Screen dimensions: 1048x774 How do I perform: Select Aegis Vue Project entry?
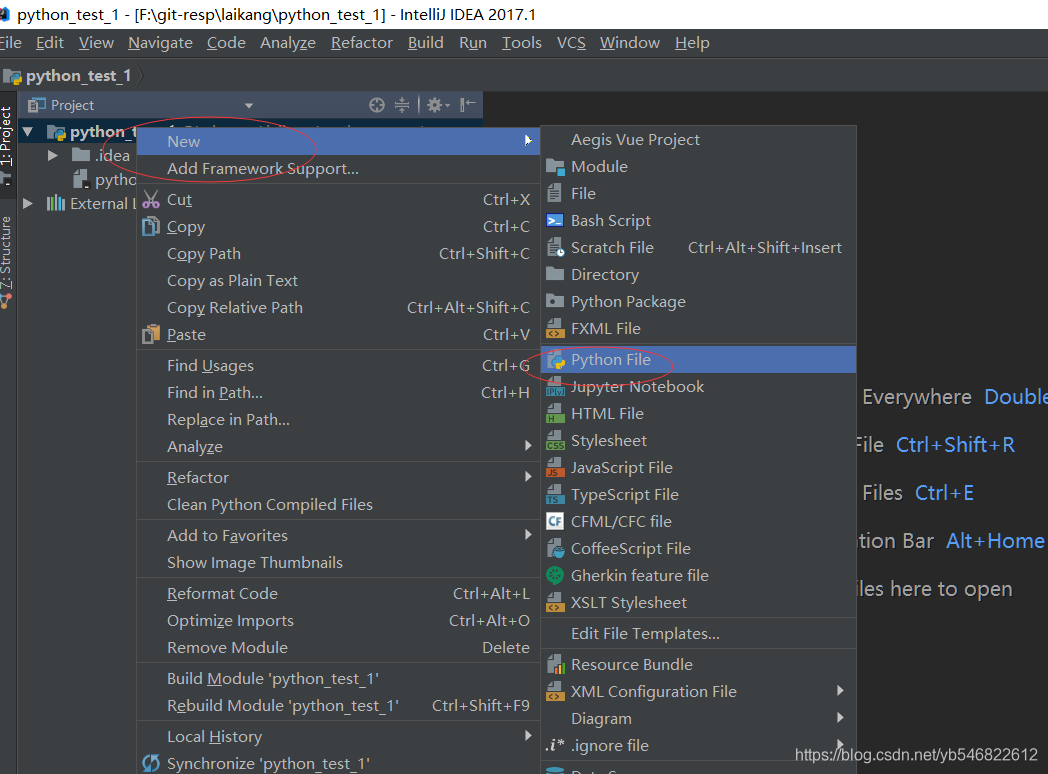tap(698, 140)
